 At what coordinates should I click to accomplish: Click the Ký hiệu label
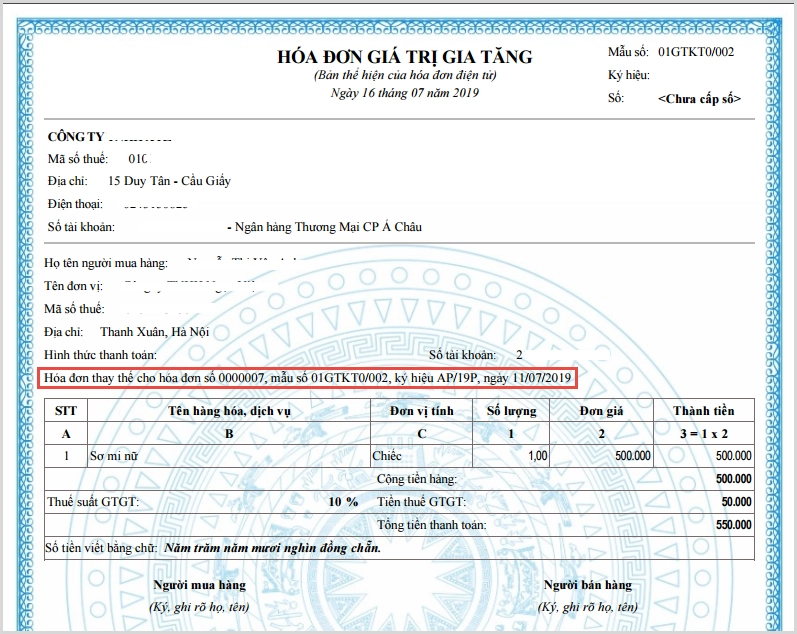tap(629, 75)
